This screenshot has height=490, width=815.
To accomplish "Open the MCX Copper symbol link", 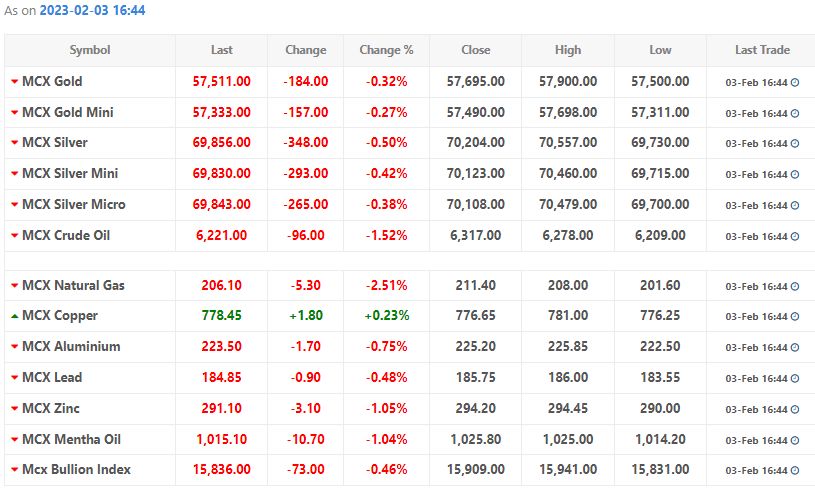I will coord(60,315).
